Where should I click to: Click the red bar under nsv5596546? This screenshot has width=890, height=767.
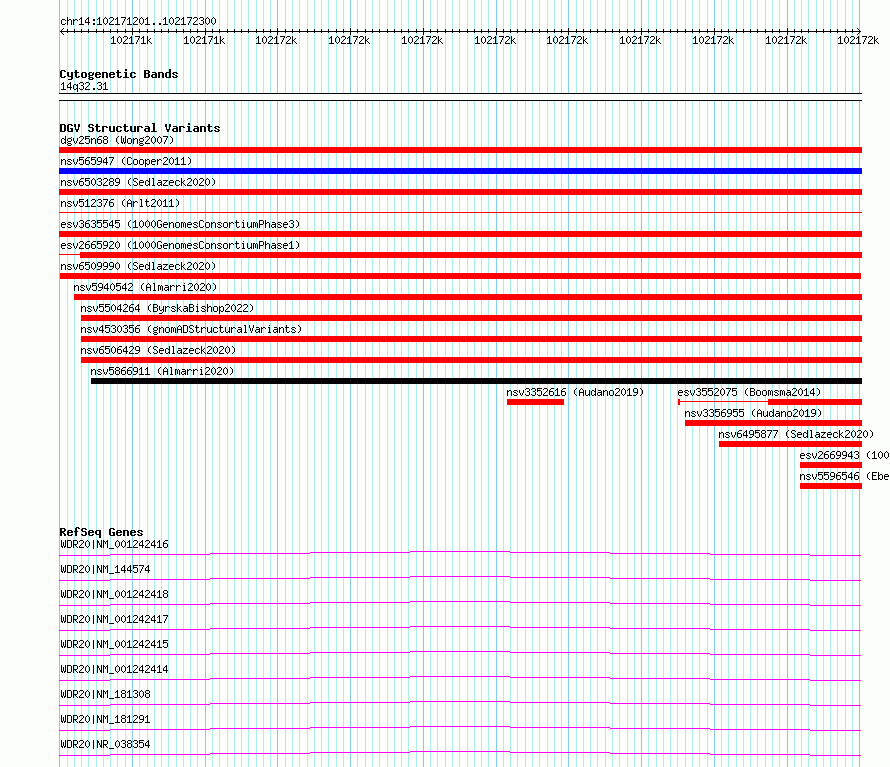[x=830, y=486]
